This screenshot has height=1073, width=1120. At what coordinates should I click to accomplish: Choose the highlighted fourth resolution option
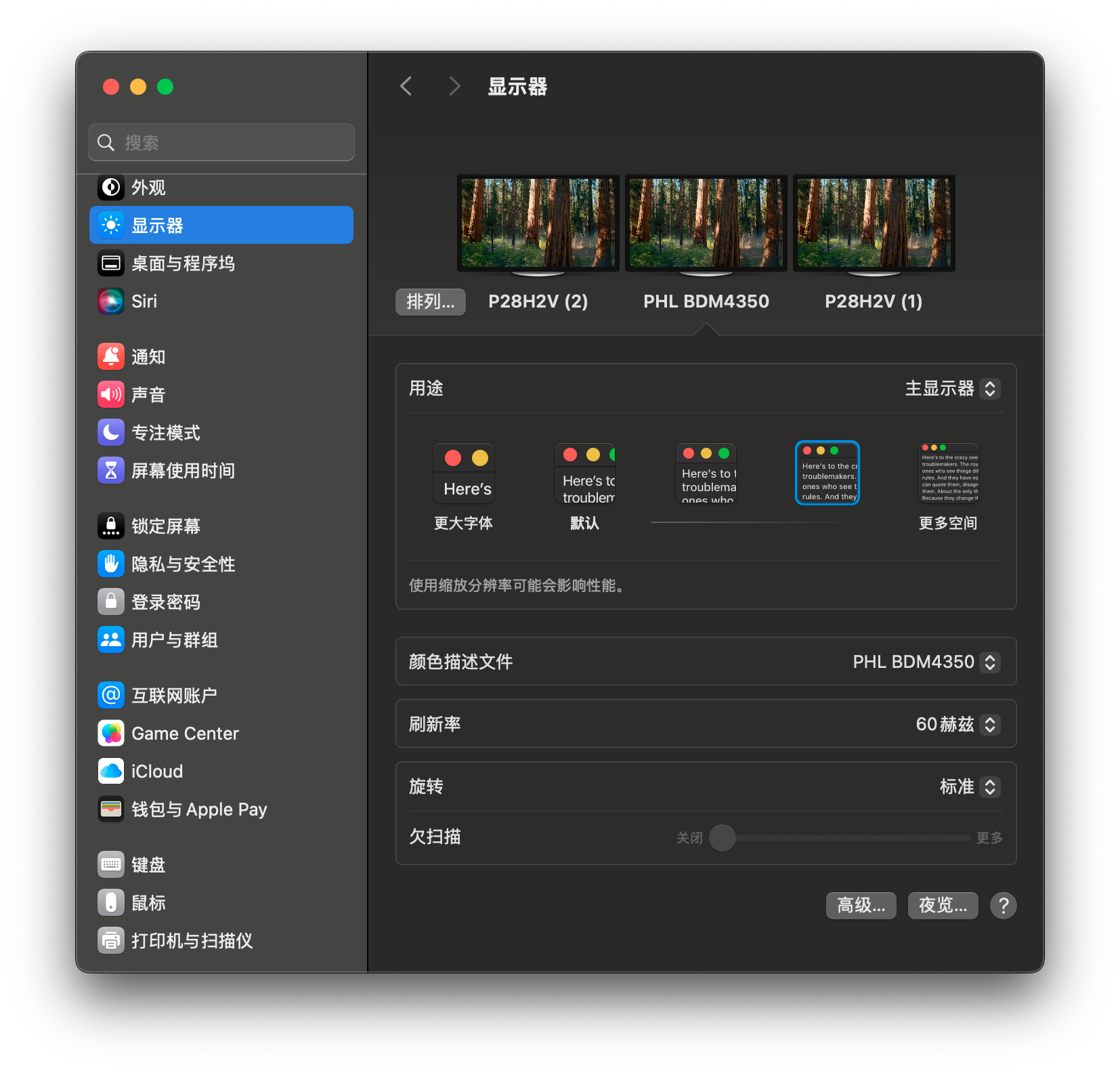(827, 473)
